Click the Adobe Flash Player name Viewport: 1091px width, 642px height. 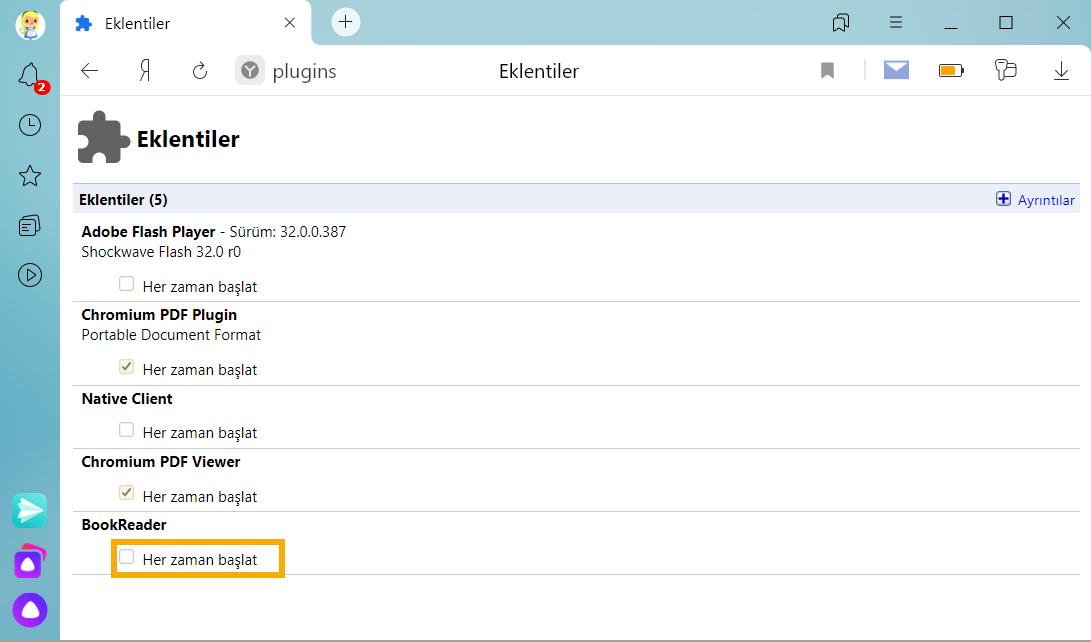tap(148, 232)
